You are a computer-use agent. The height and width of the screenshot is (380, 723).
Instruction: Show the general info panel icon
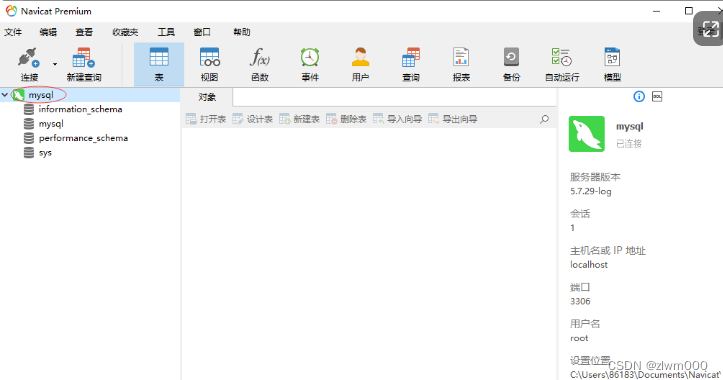coord(639,96)
